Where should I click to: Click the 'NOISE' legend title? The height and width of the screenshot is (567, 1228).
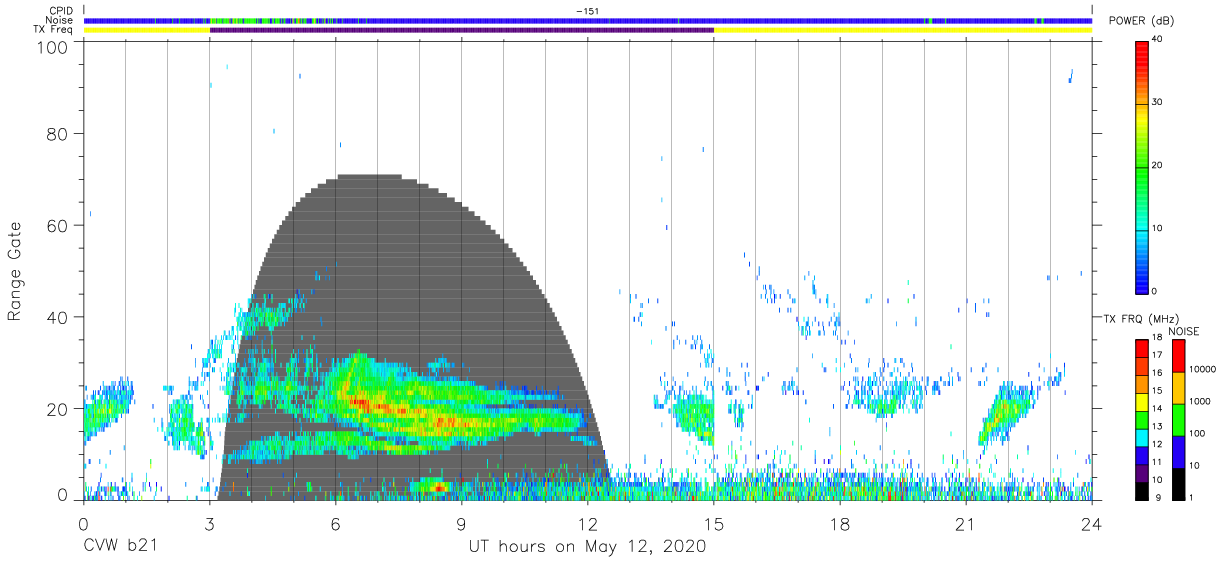point(1184,331)
